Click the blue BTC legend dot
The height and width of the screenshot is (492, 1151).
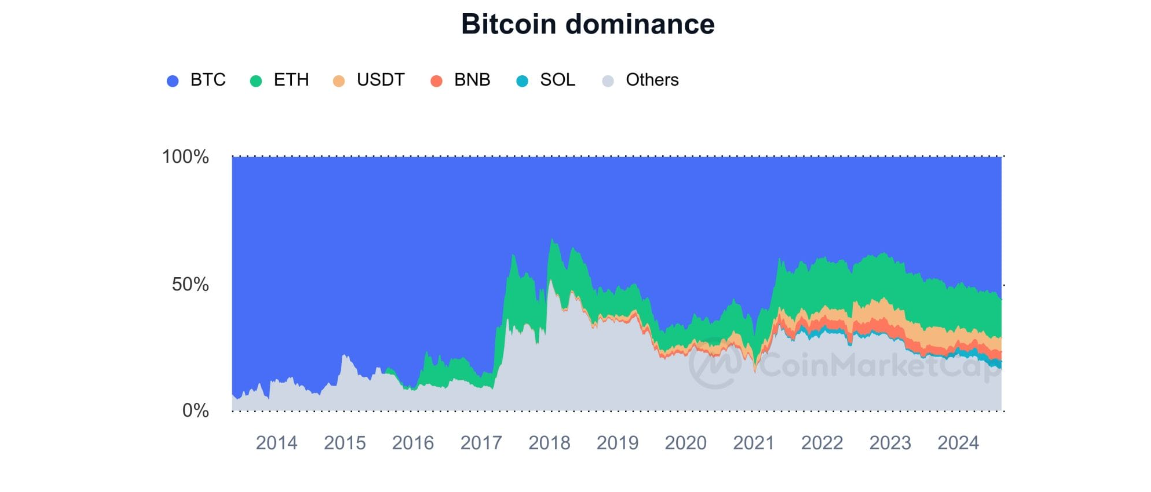(x=172, y=81)
